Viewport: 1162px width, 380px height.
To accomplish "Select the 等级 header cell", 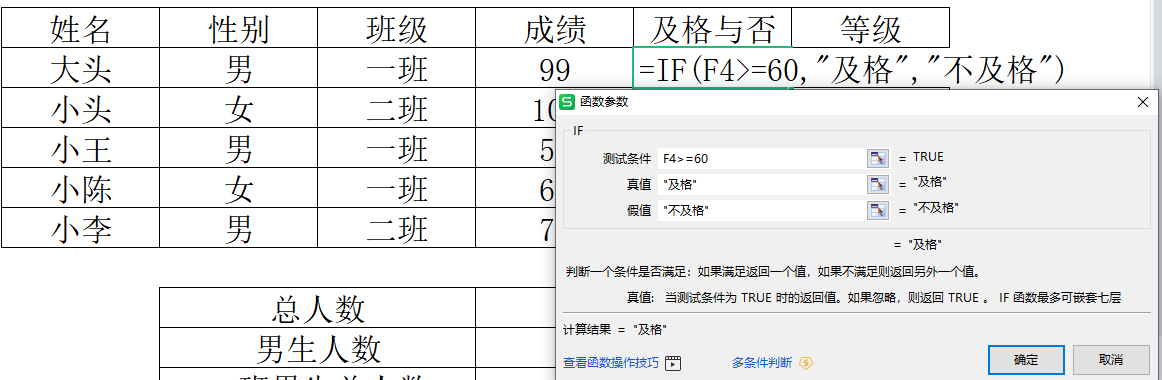I will 871,28.
